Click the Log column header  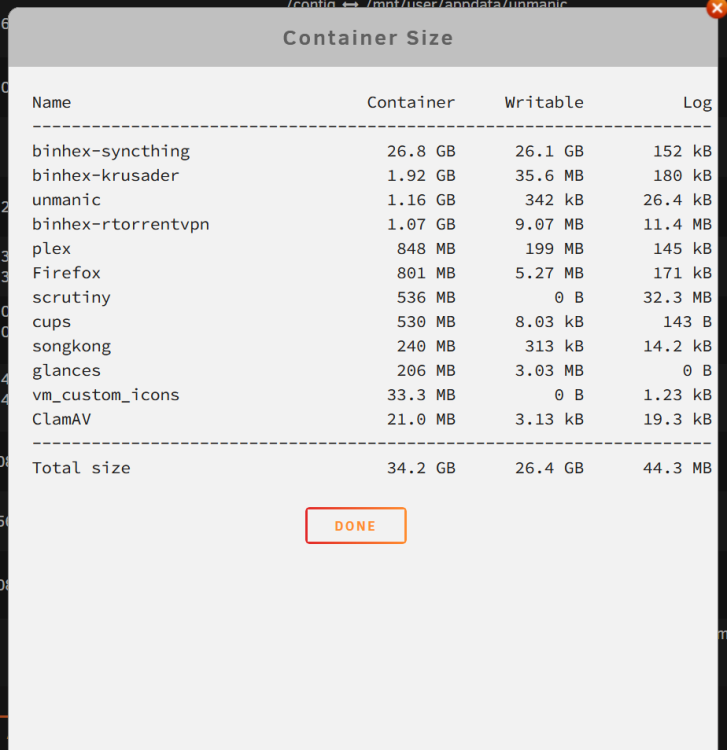click(697, 103)
